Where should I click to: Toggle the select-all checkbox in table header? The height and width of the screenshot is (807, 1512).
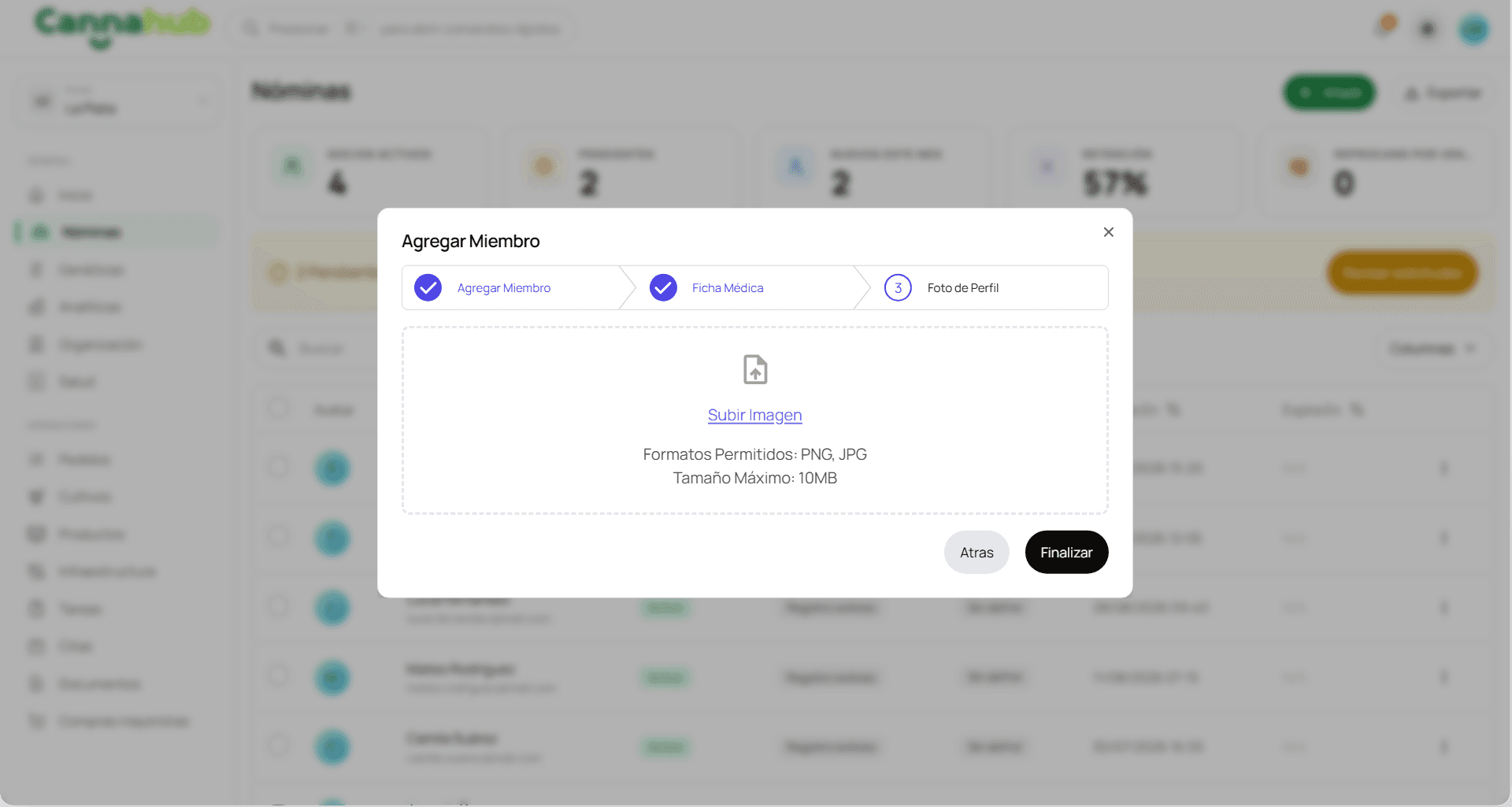pyautogui.click(x=278, y=408)
